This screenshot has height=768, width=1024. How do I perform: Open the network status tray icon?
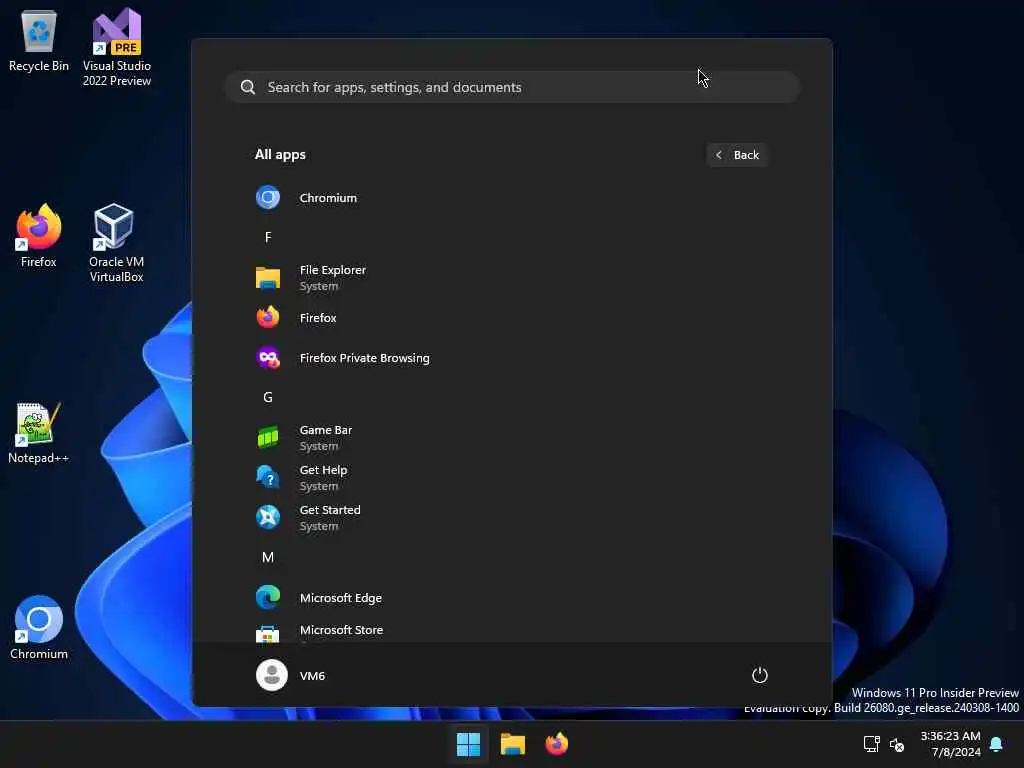[x=871, y=744]
